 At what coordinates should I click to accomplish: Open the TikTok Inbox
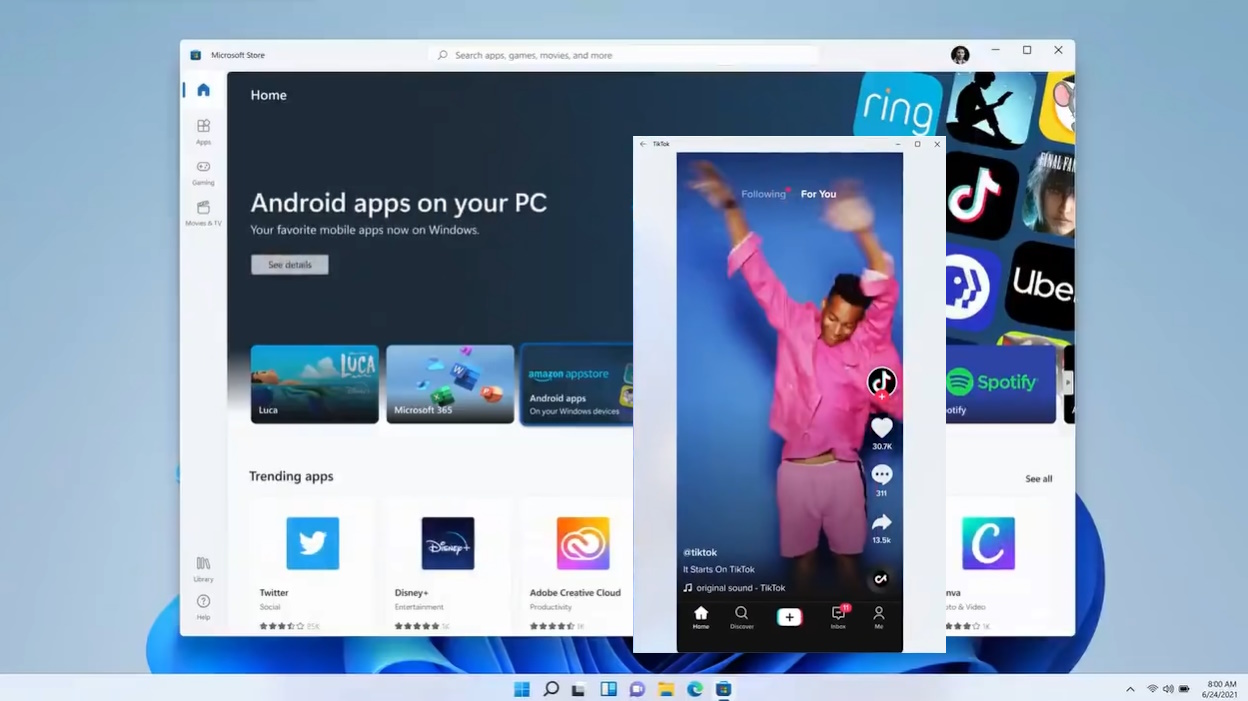click(838, 618)
